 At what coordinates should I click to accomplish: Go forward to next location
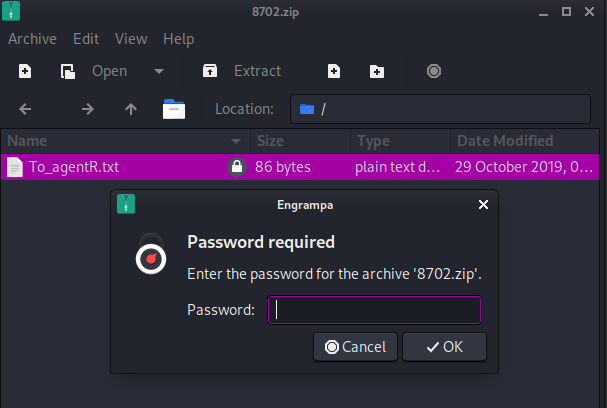87,109
